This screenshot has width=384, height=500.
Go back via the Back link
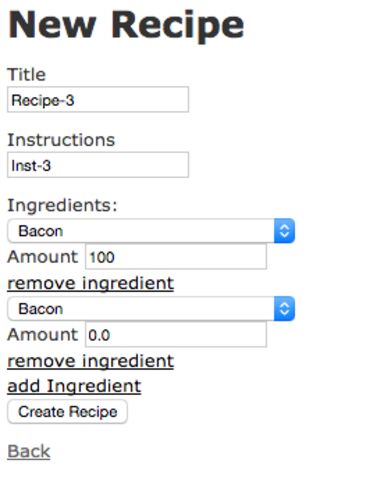click(x=29, y=452)
